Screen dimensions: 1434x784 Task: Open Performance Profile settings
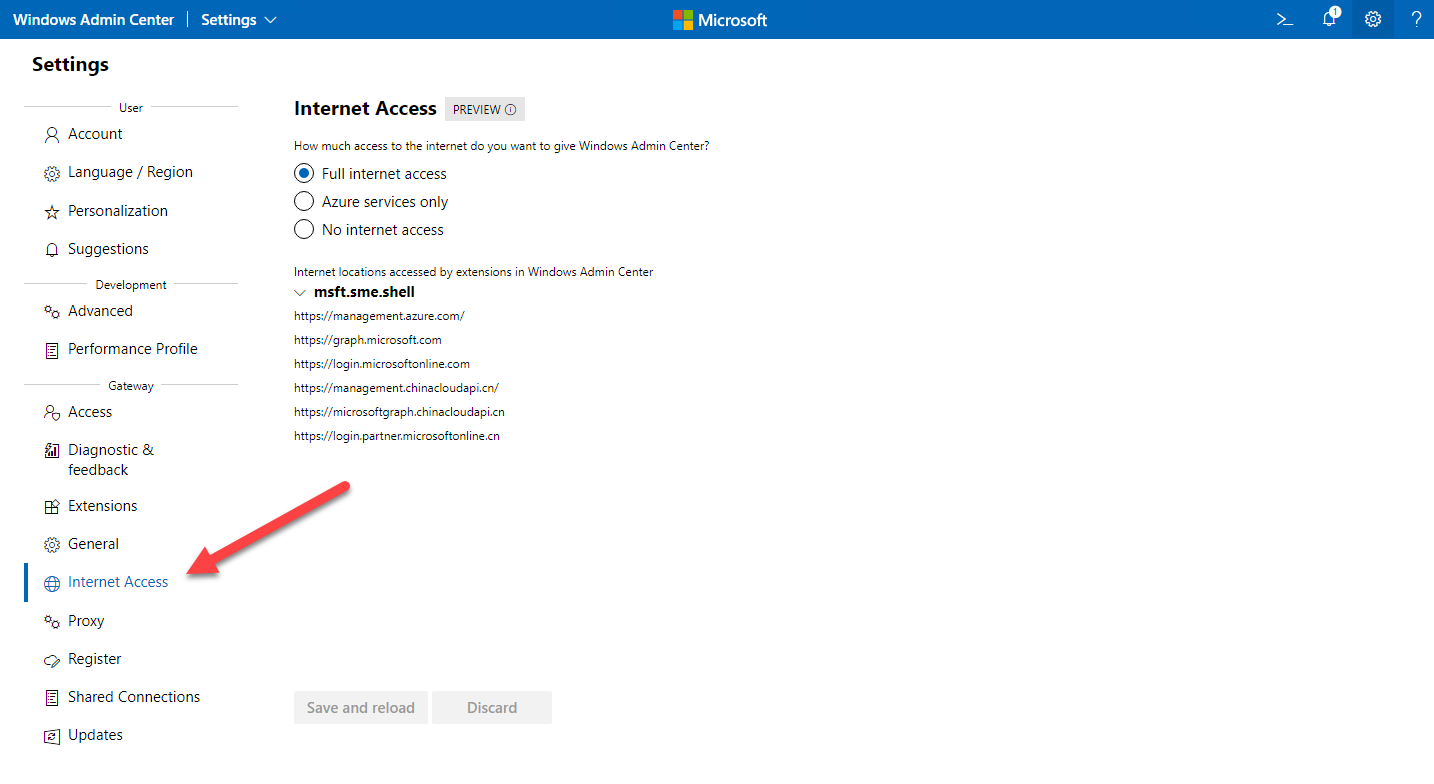(x=131, y=349)
